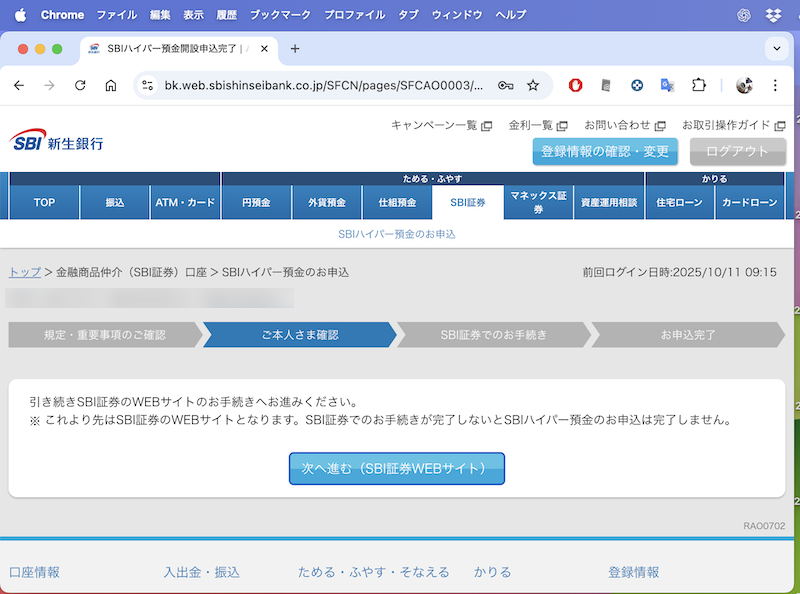Select the 円預金 navigation tab
This screenshot has height=594, width=800.
[257, 202]
